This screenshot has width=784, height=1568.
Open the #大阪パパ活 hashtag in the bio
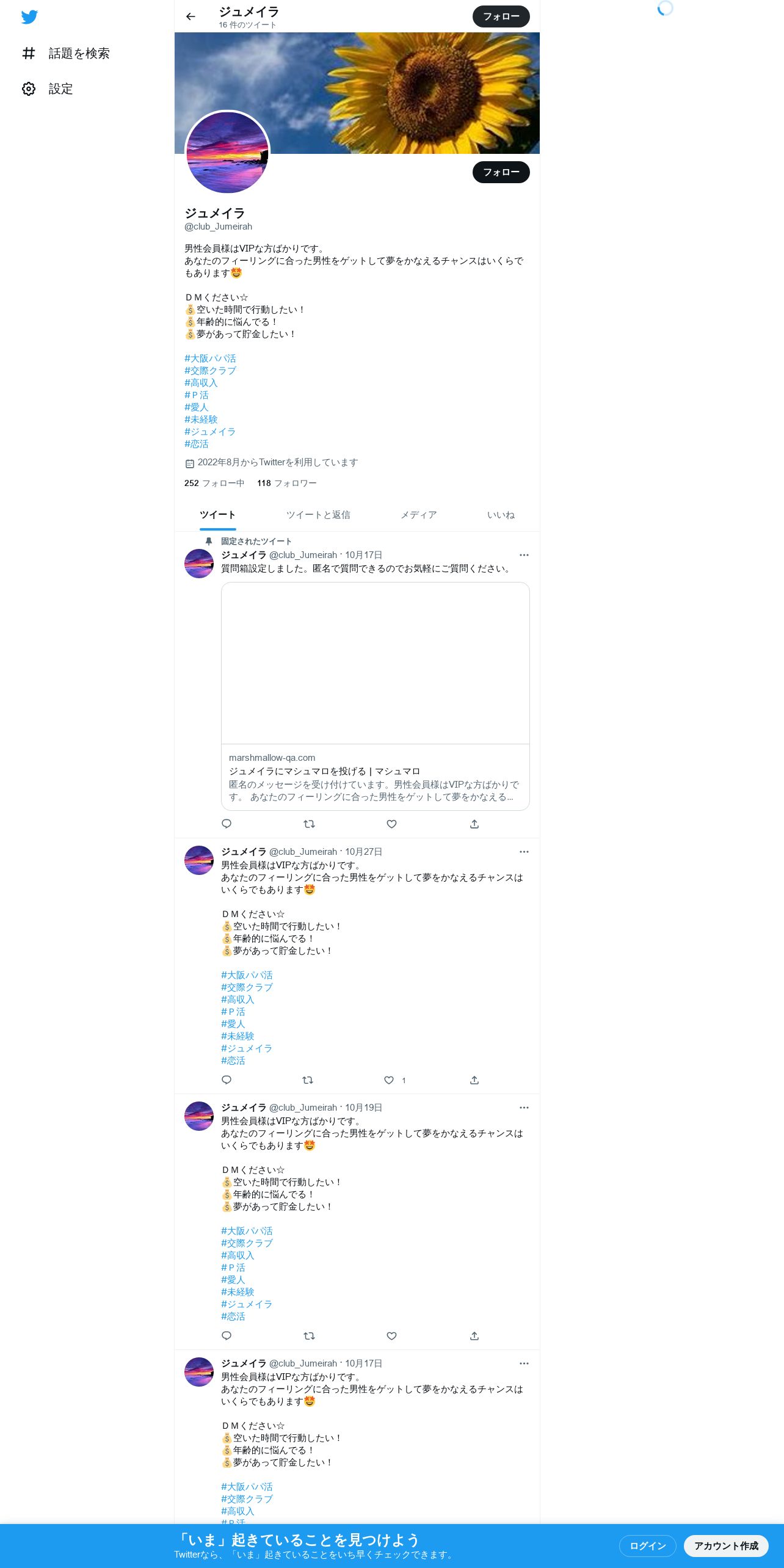[x=210, y=358]
